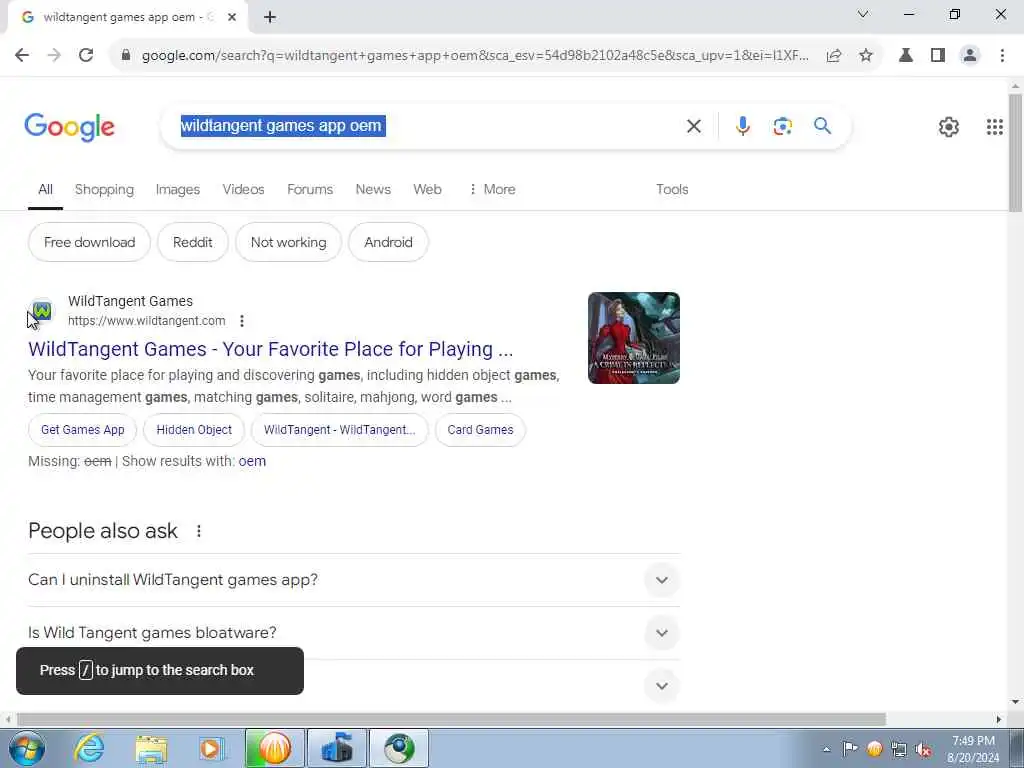Go to the Google homepage logo
The width and height of the screenshot is (1024, 768).
click(69, 127)
